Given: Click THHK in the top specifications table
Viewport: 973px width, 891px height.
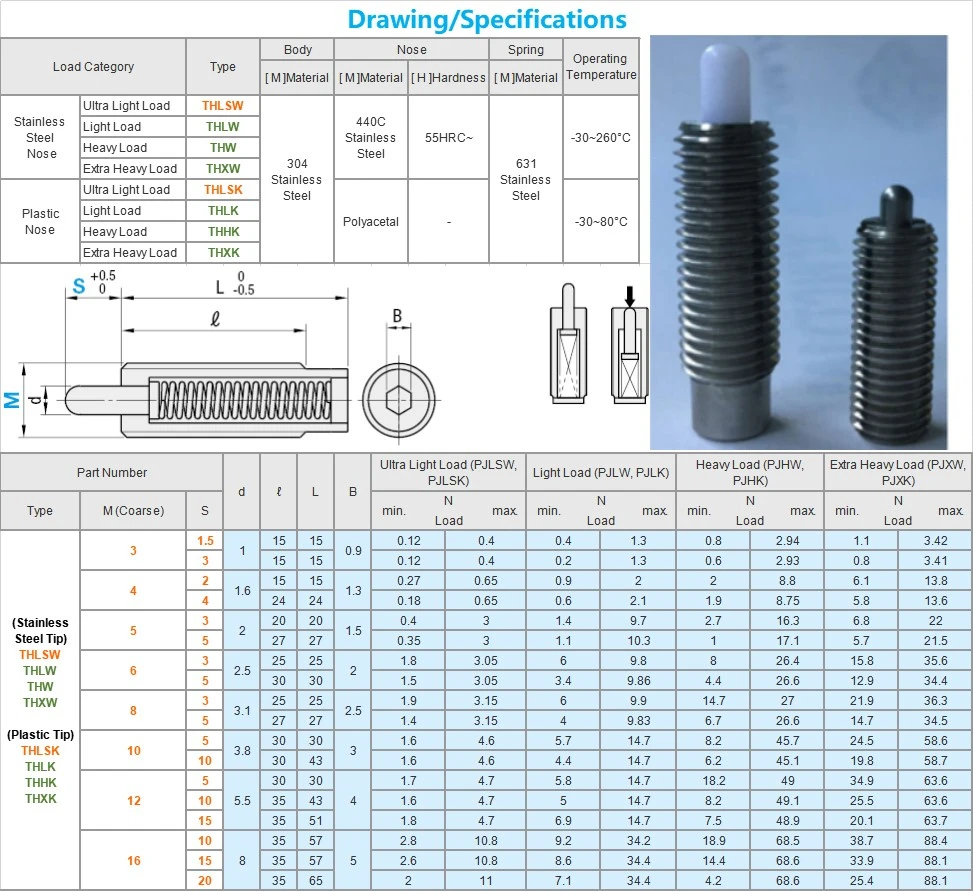Looking at the screenshot, I should click(223, 231).
